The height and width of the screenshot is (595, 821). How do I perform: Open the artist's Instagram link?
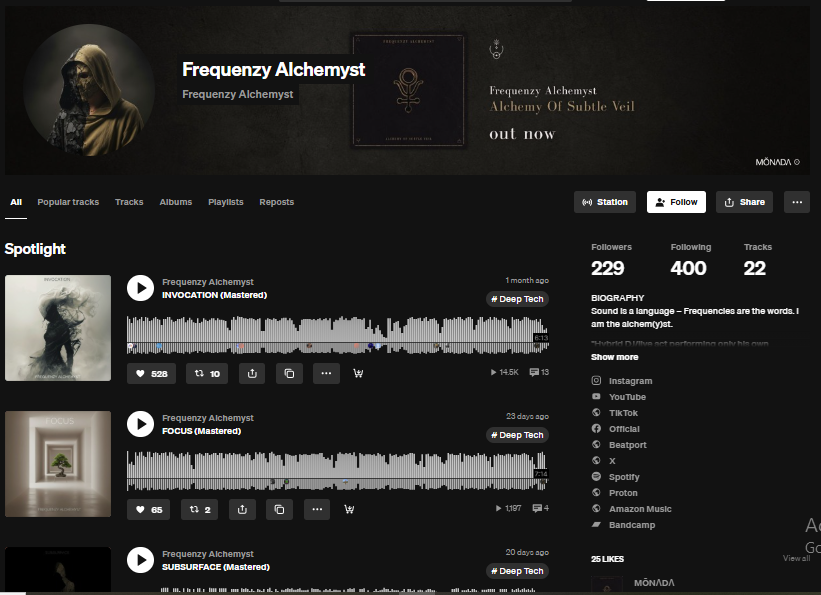(x=630, y=381)
